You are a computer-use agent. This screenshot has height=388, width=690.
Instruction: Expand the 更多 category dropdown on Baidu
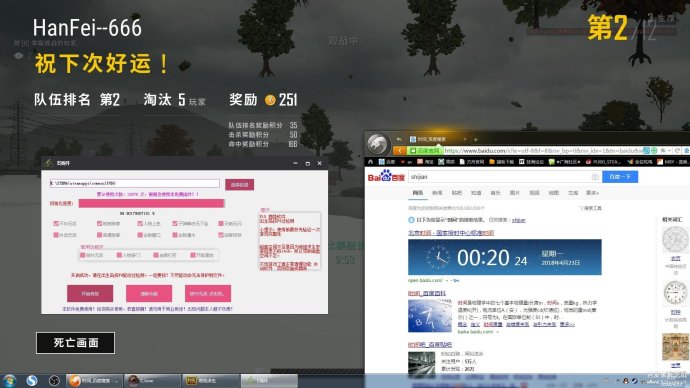point(592,193)
